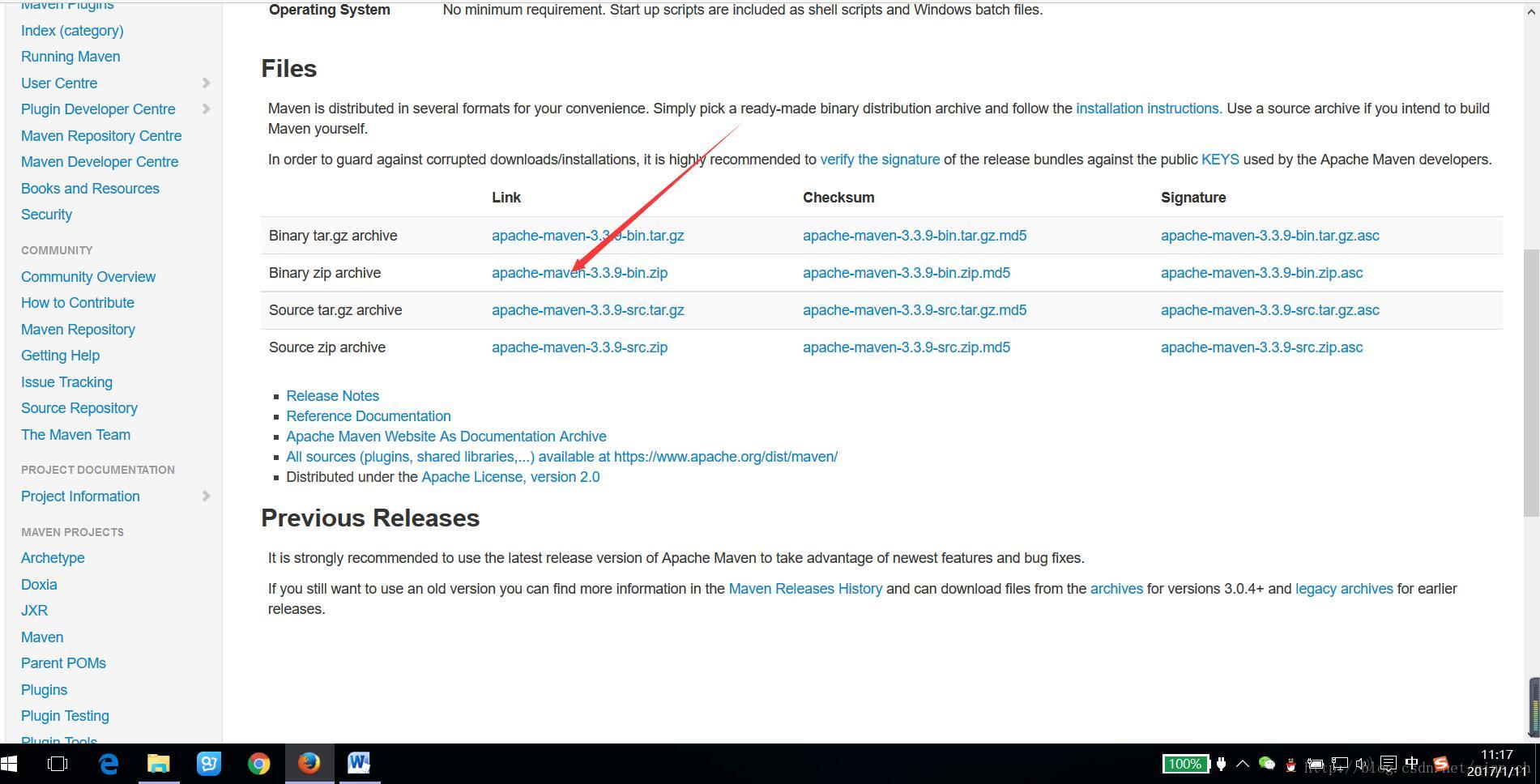The image size is (1540, 784).
Task: Expand the Project Information submenu arrow
Action: pyautogui.click(x=206, y=496)
